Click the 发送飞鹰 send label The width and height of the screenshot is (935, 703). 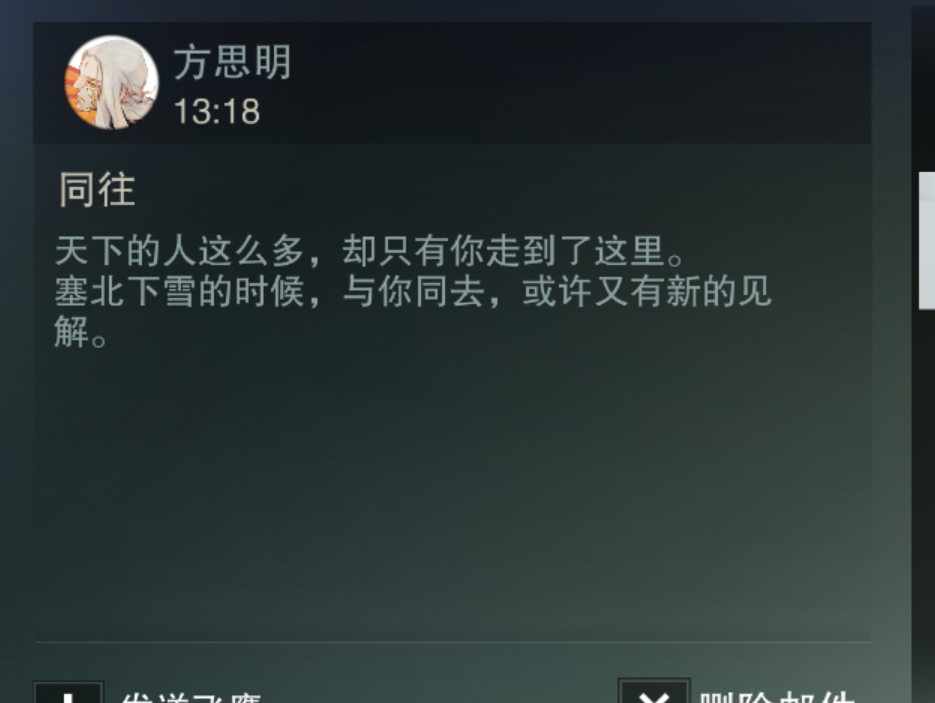[191, 698]
